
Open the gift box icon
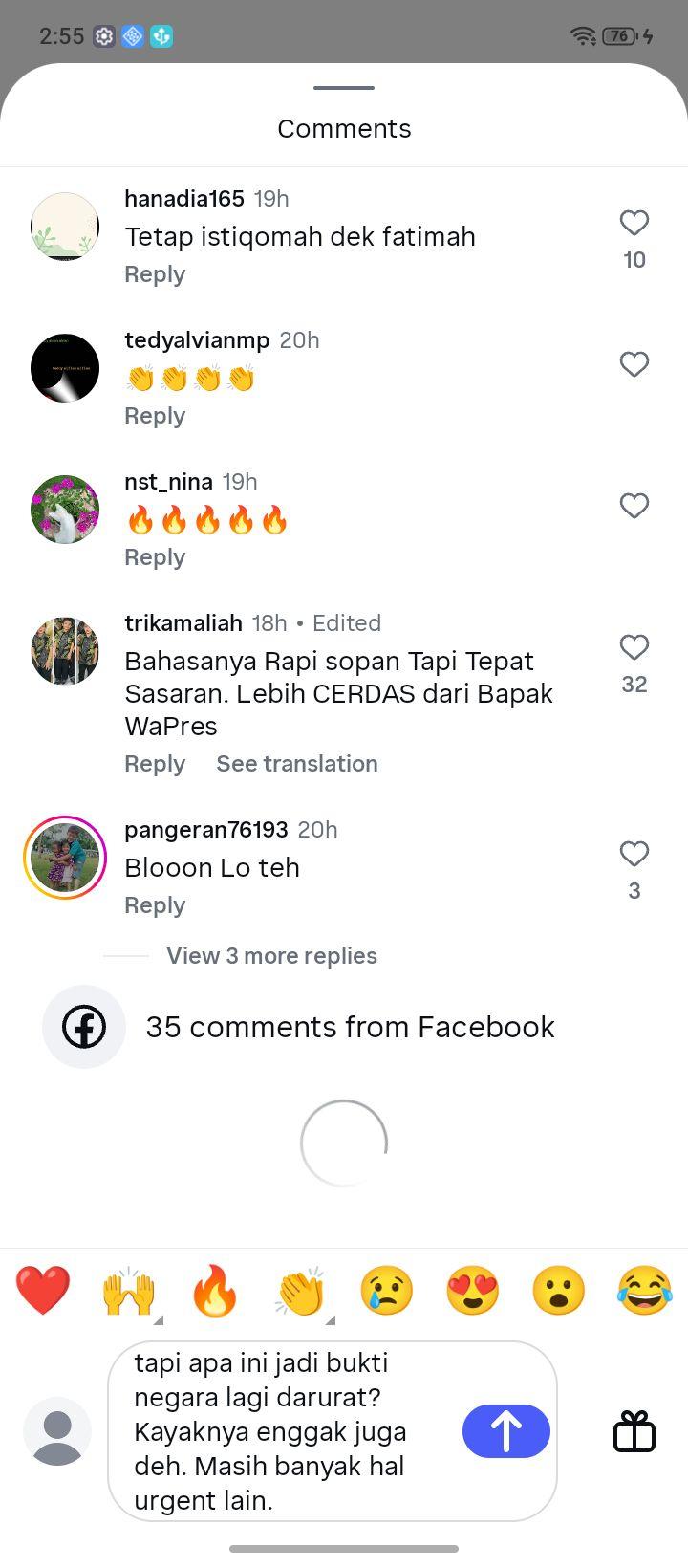[x=634, y=1431]
